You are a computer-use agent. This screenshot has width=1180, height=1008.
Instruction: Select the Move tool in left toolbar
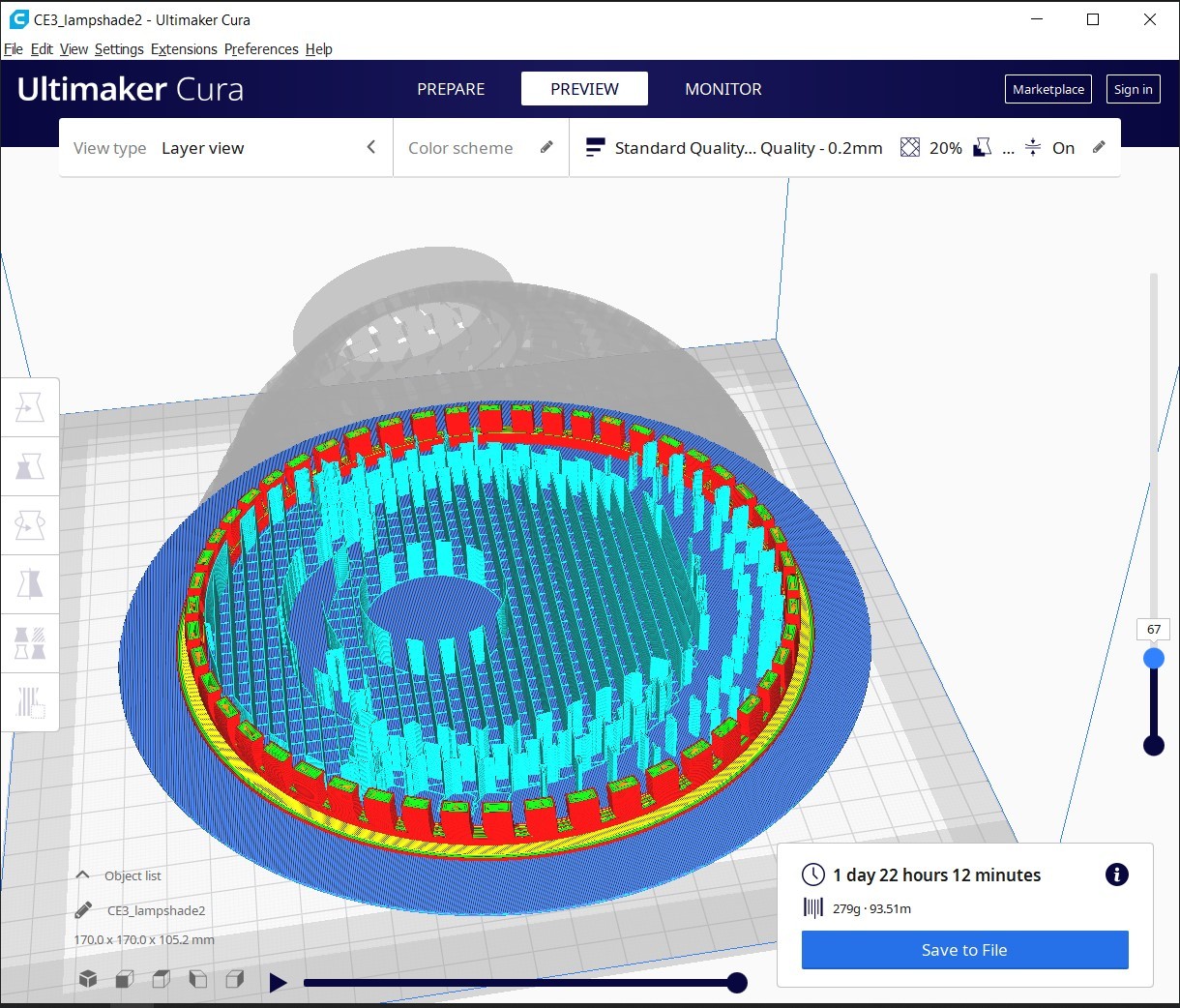[30, 408]
